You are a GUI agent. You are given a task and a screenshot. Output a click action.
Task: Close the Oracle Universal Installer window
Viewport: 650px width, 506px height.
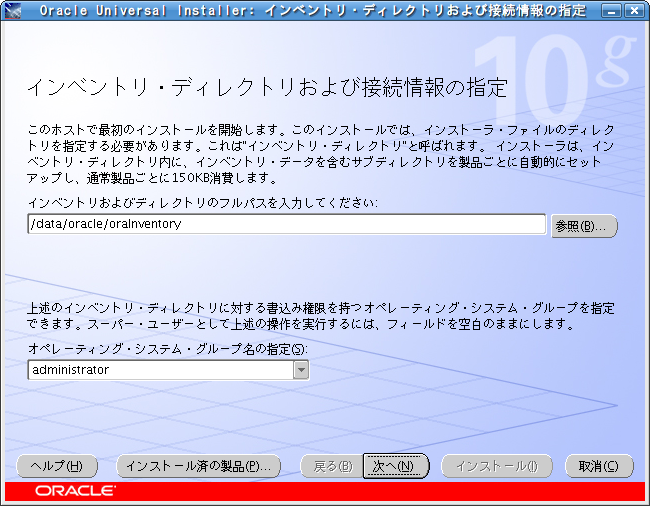coord(634,11)
